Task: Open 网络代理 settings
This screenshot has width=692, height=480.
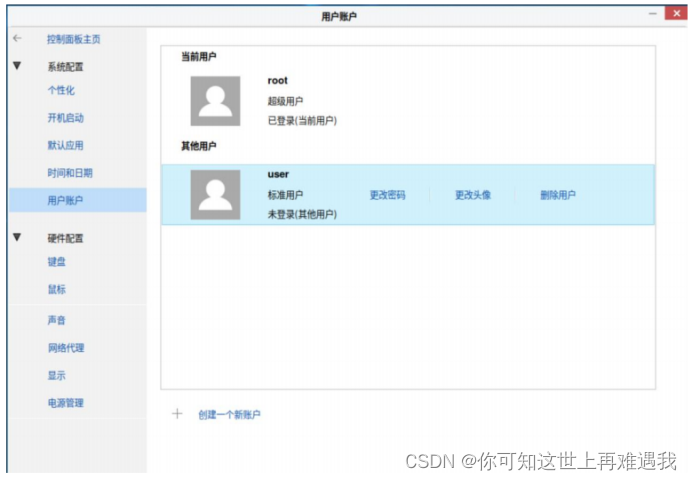Action: click(66, 348)
